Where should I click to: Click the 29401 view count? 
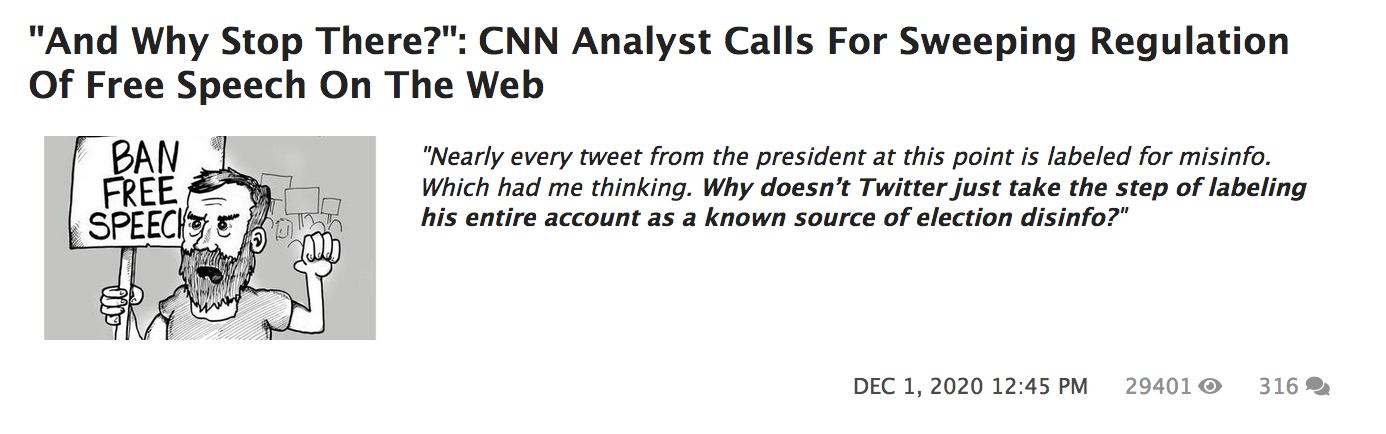tap(1159, 386)
